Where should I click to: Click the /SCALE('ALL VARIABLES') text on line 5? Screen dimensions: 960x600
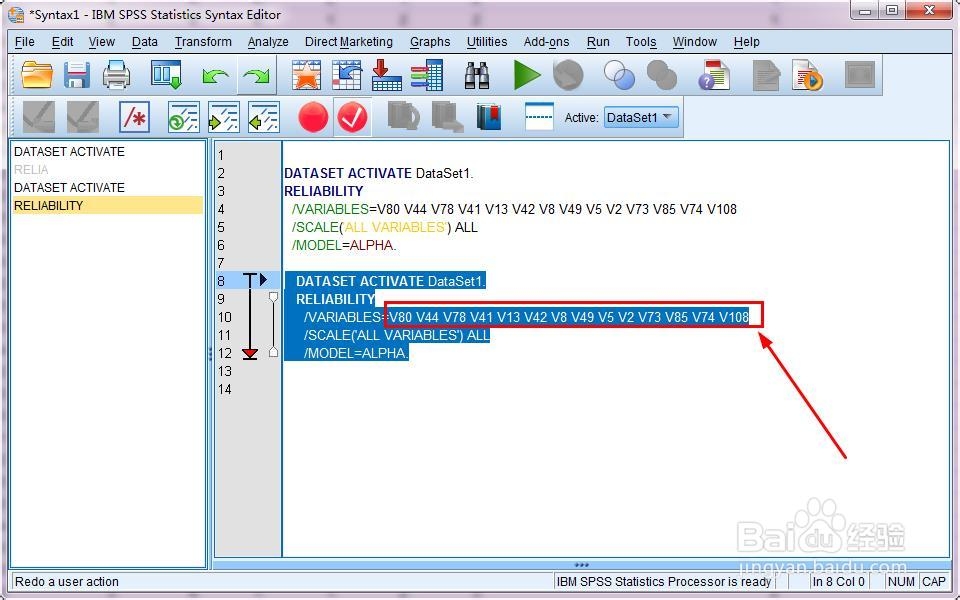[372, 227]
